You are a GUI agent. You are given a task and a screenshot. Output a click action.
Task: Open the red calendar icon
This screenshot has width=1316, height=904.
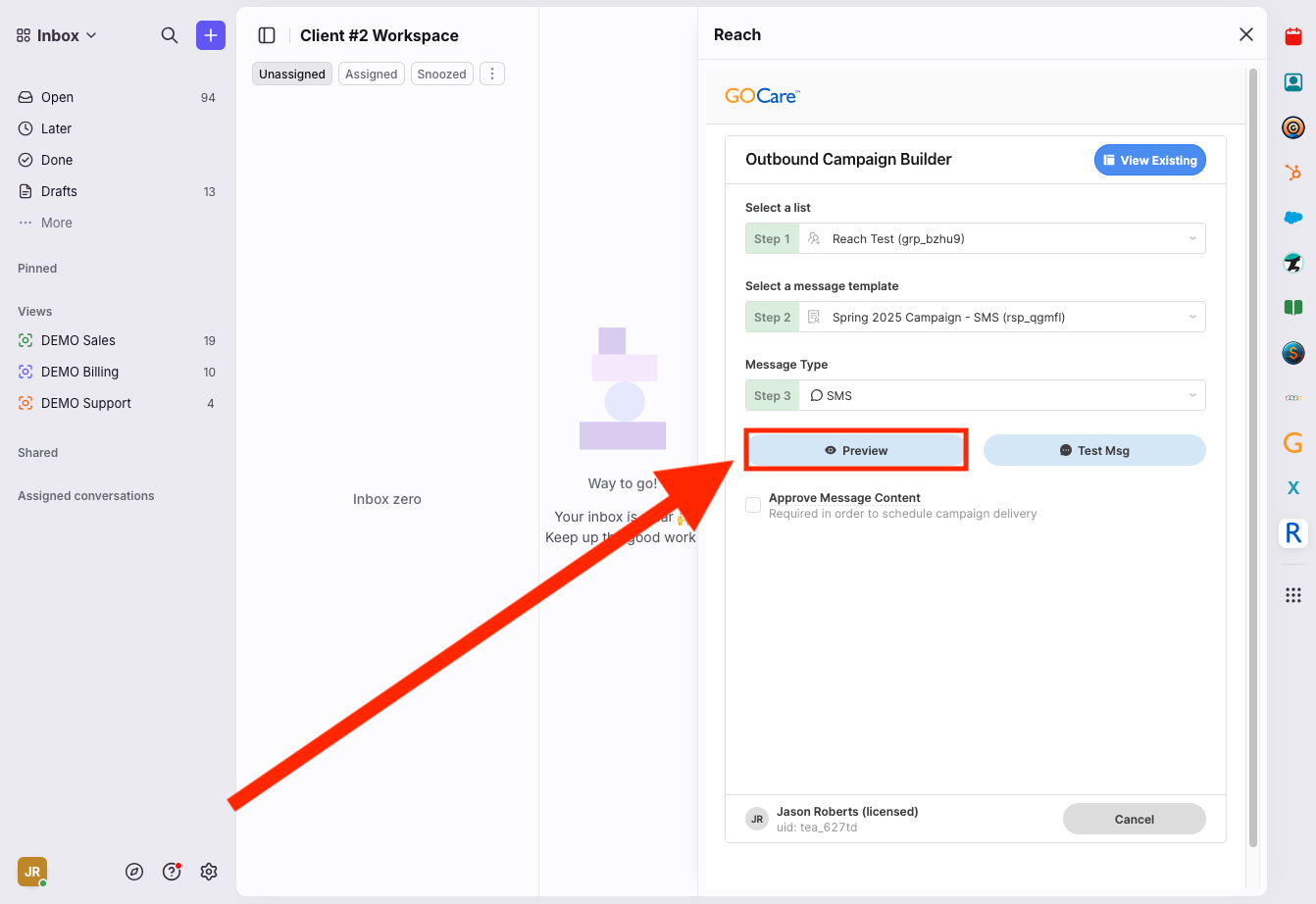tap(1293, 37)
